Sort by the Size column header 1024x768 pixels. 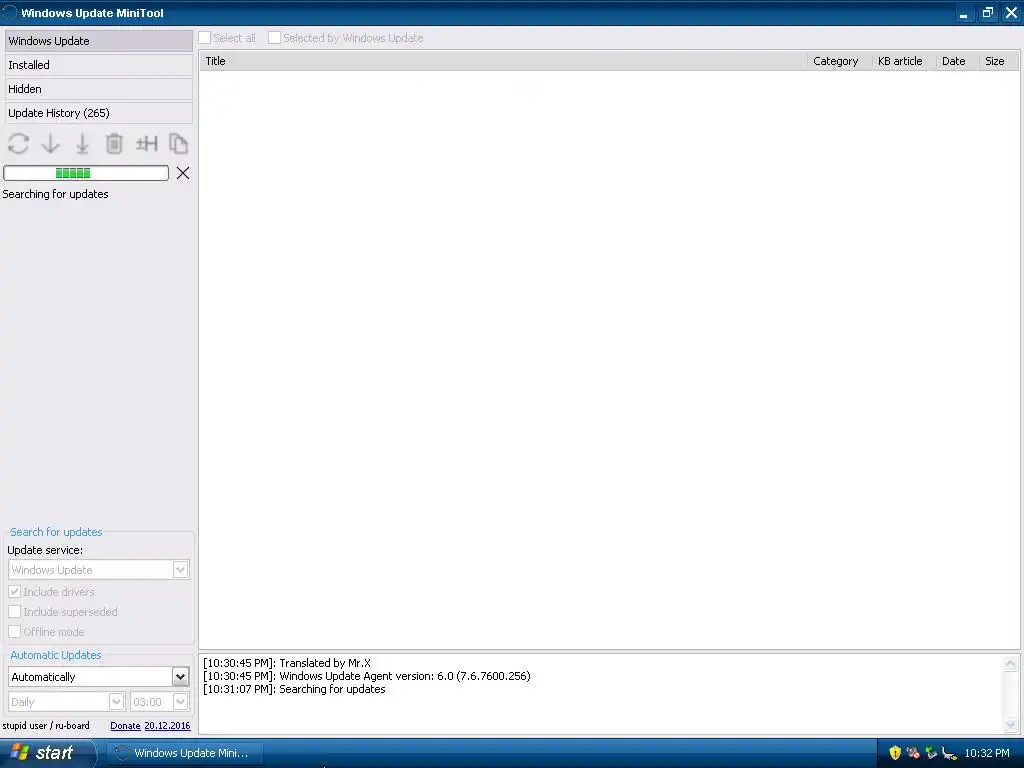(x=999, y=61)
